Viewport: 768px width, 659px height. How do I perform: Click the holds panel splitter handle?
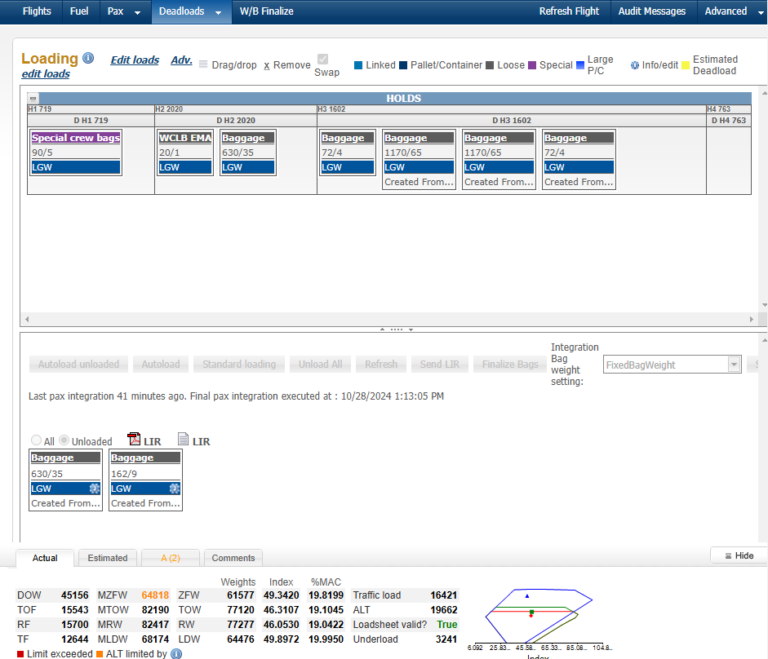[396, 329]
